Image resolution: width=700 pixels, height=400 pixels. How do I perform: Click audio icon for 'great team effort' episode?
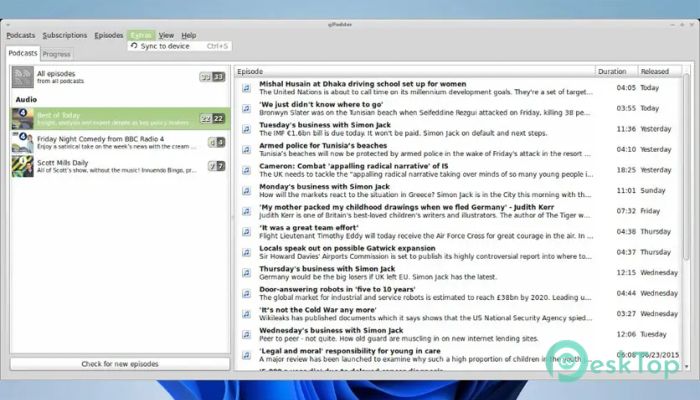(x=246, y=232)
